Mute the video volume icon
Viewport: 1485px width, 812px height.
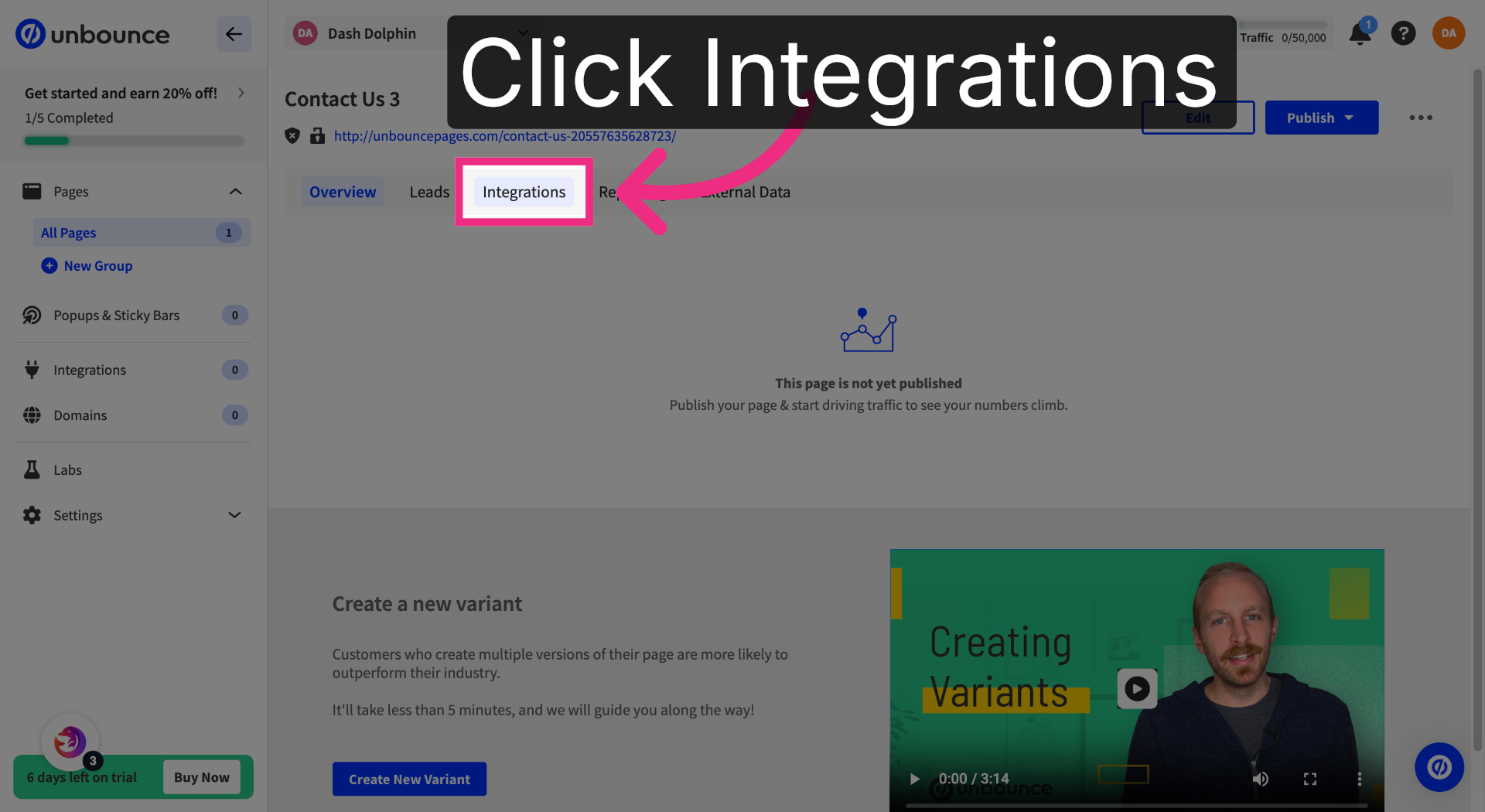pos(1261,779)
